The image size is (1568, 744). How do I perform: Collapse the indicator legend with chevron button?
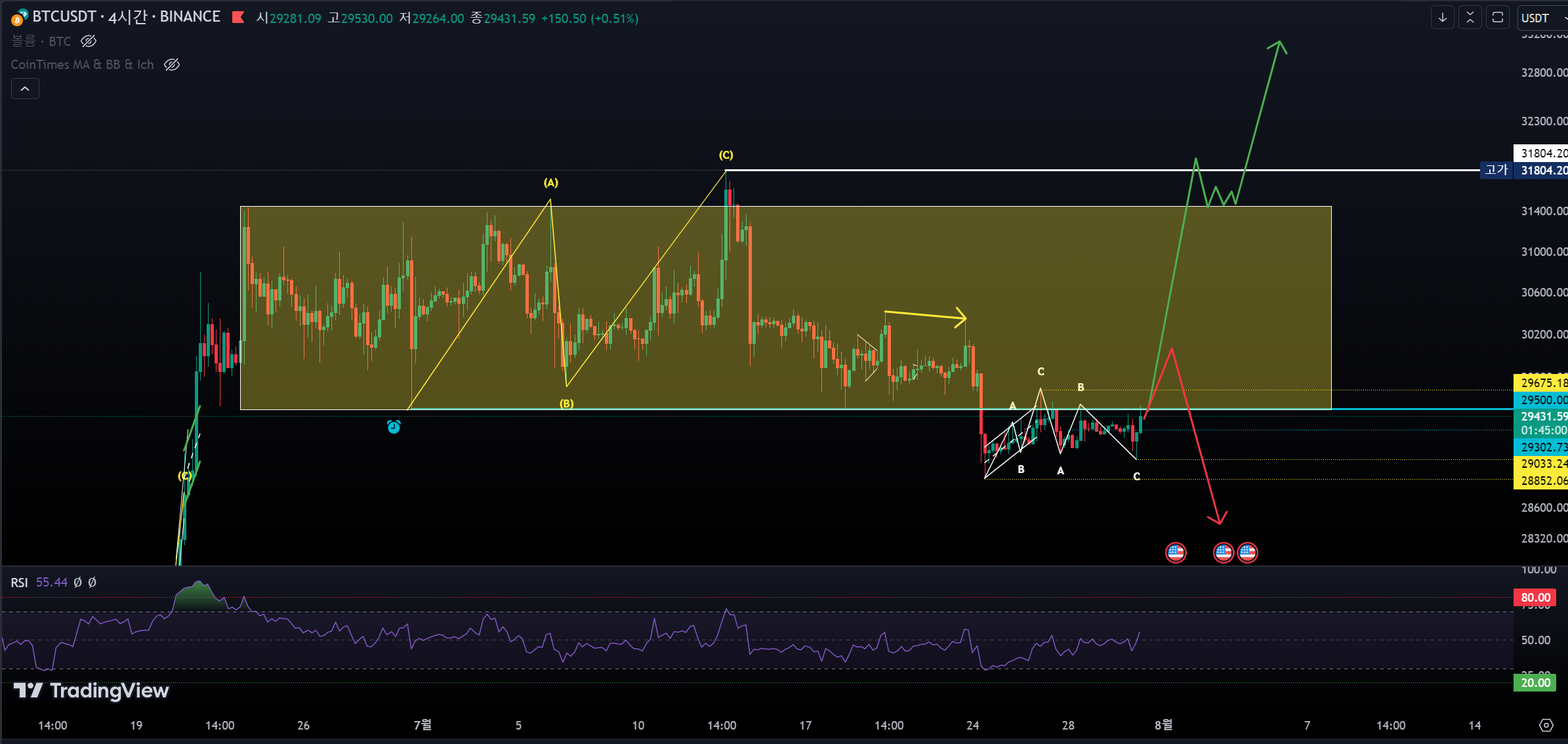click(25, 89)
